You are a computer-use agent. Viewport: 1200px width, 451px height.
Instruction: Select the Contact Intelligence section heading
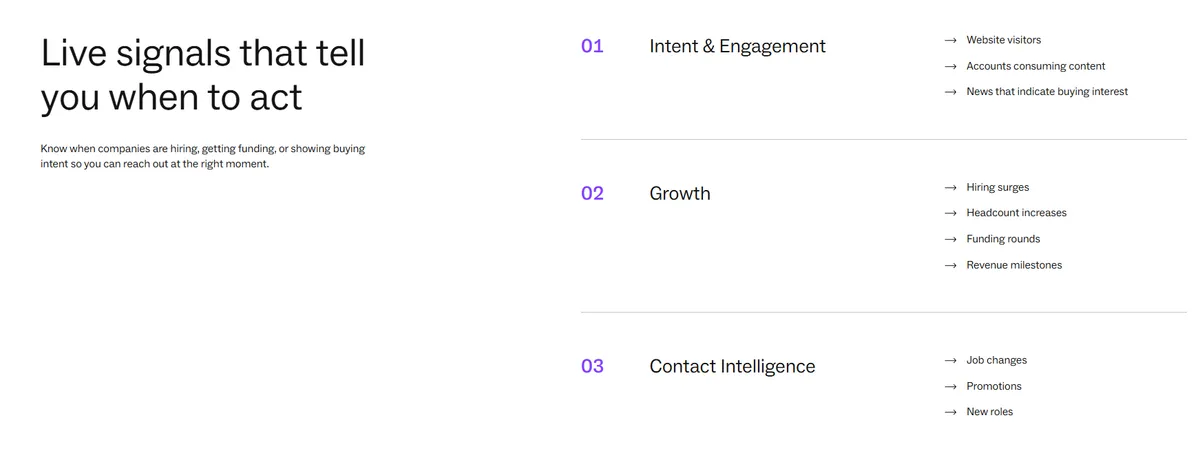click(x=732, y=366)
